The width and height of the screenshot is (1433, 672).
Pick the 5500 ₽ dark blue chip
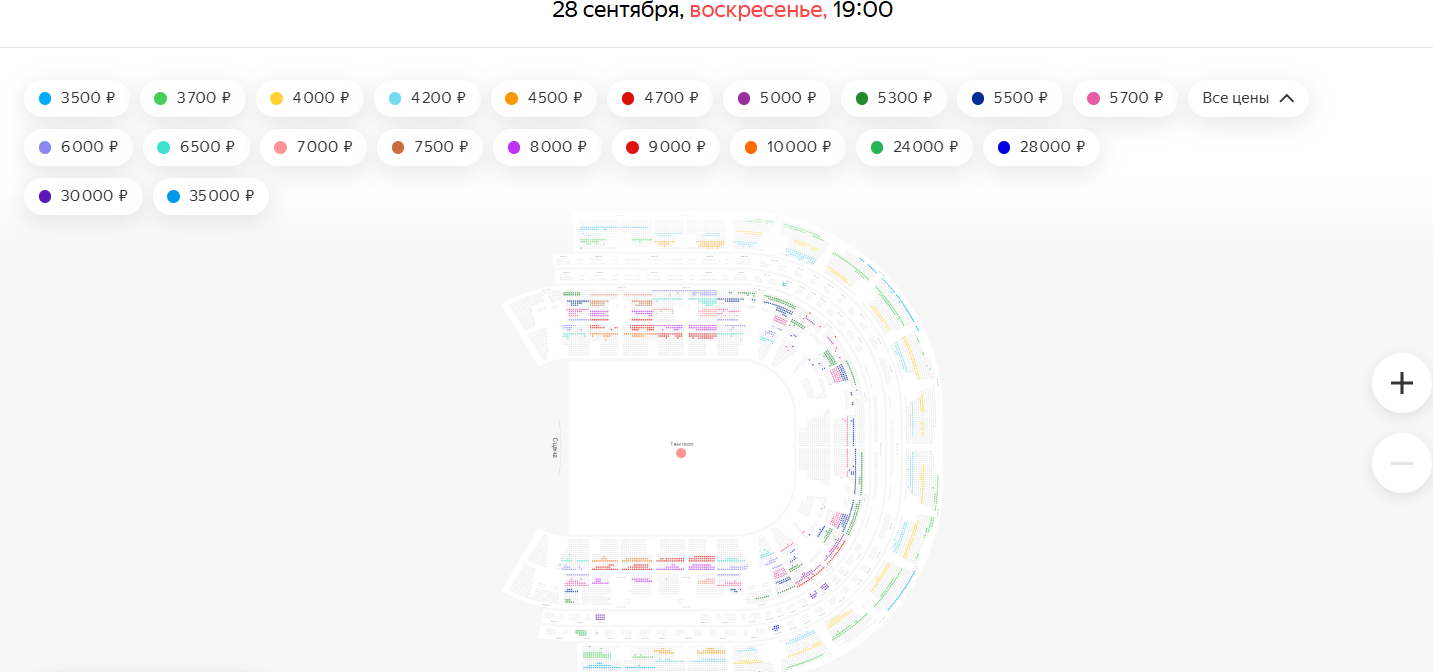[1010, 98]
